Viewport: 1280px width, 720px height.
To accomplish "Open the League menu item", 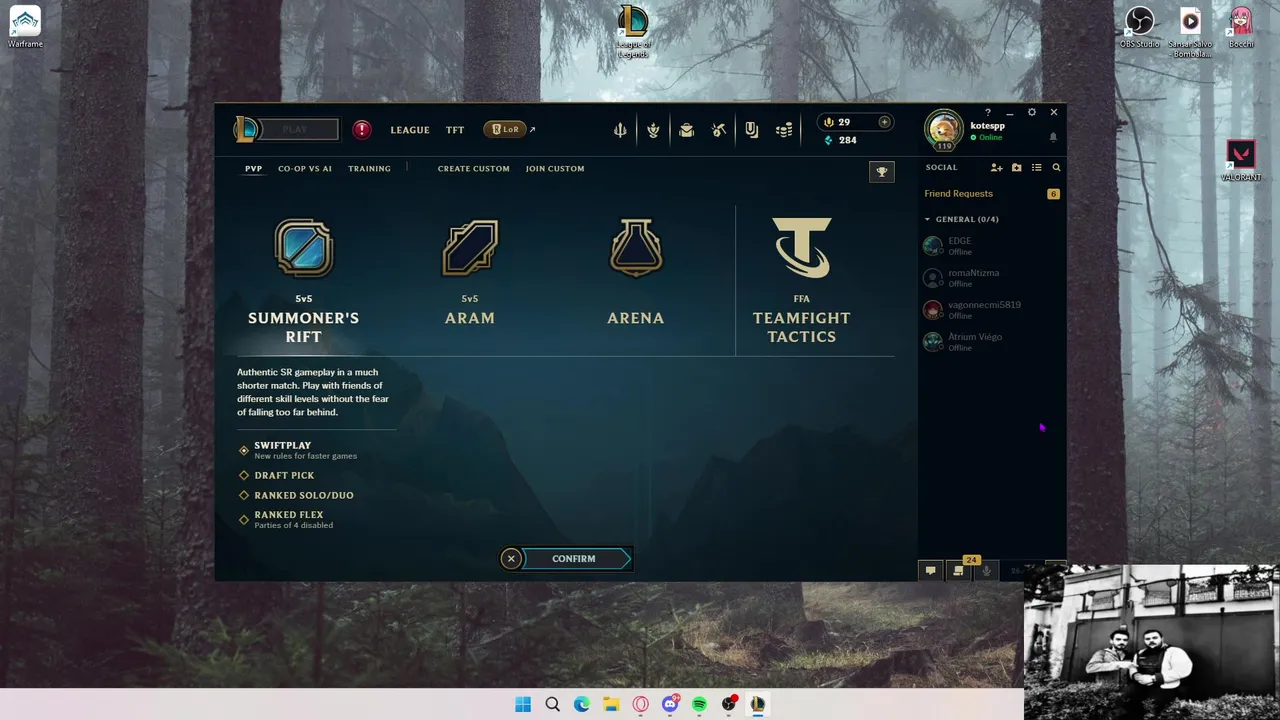I will tap(410, 130).
